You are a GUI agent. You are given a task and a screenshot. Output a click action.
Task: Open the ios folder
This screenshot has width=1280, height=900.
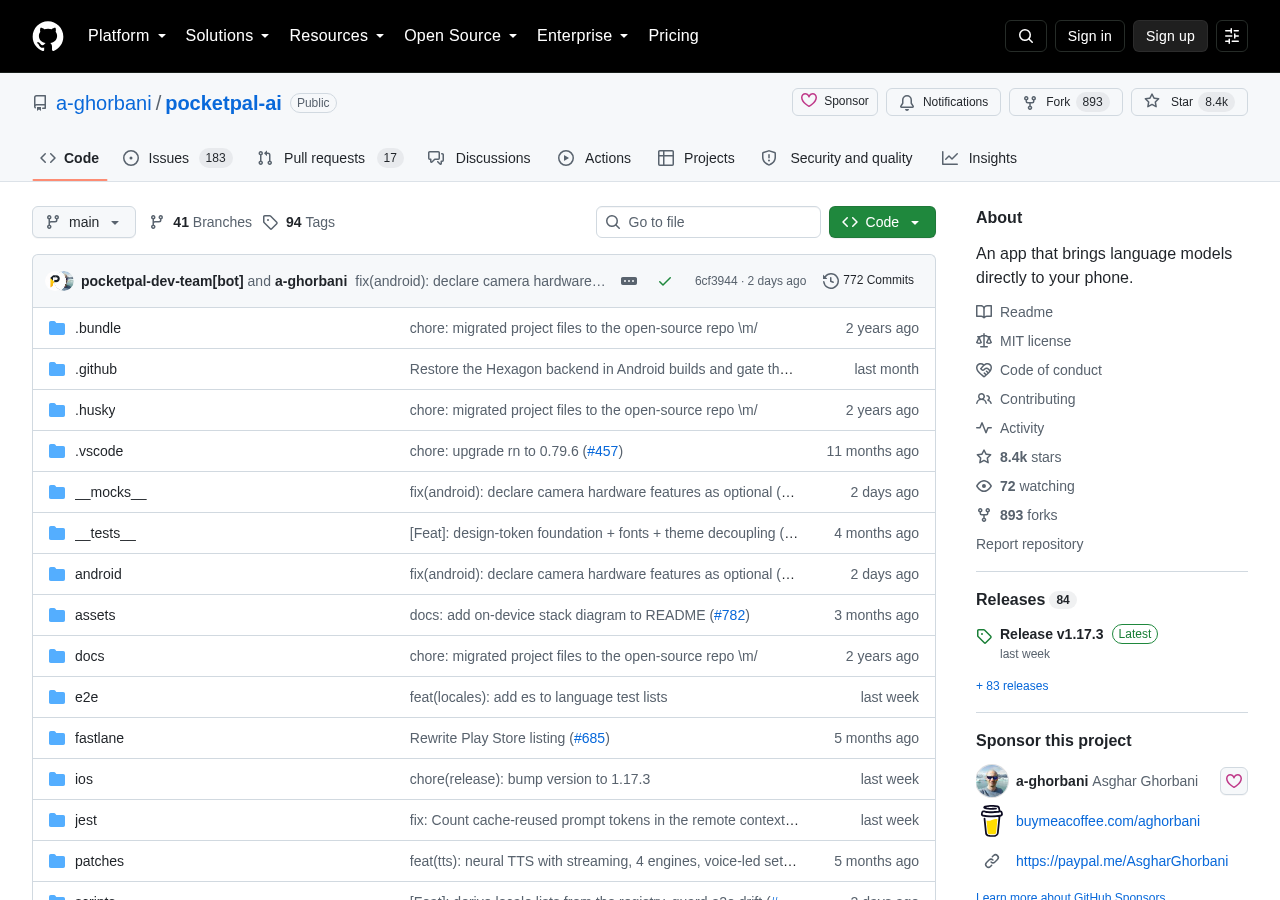[84, 779]
